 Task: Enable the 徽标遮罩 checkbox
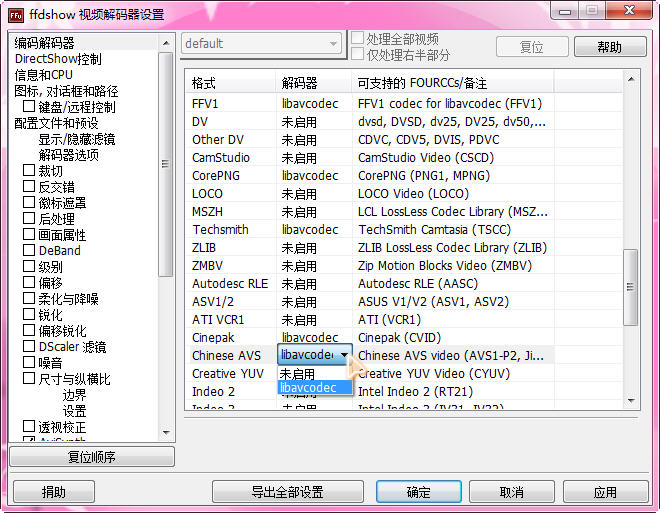point(29,202)
